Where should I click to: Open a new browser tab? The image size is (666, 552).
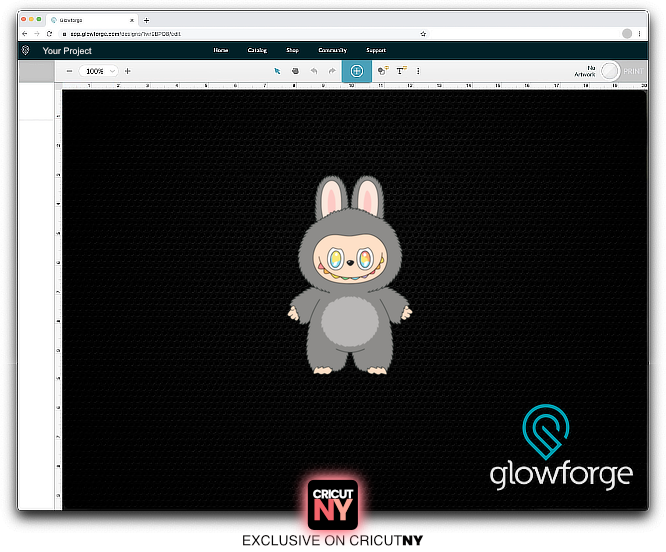pos(147,20)
